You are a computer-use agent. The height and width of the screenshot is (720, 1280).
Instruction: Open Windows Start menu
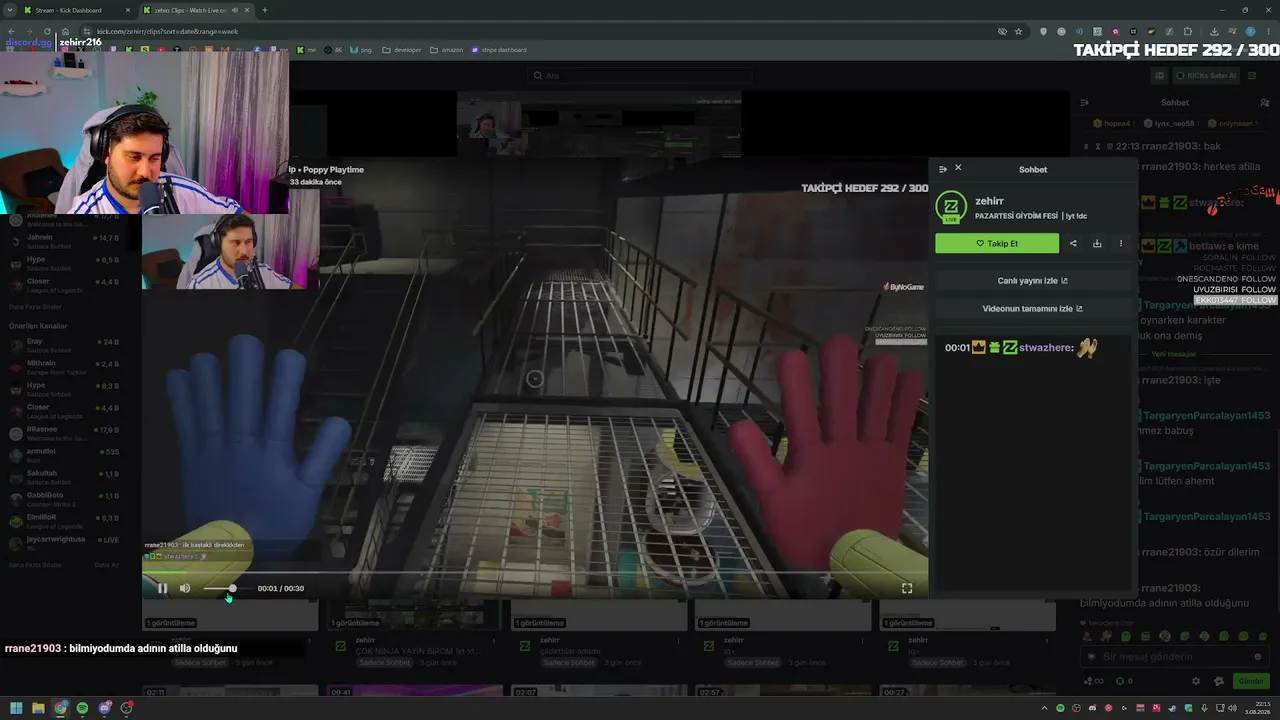(16, 708)
